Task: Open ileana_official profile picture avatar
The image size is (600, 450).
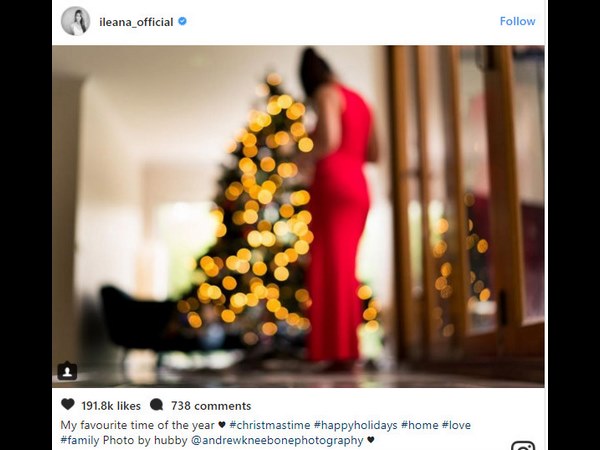Action: pyautogui.click(x=75, y=21)
